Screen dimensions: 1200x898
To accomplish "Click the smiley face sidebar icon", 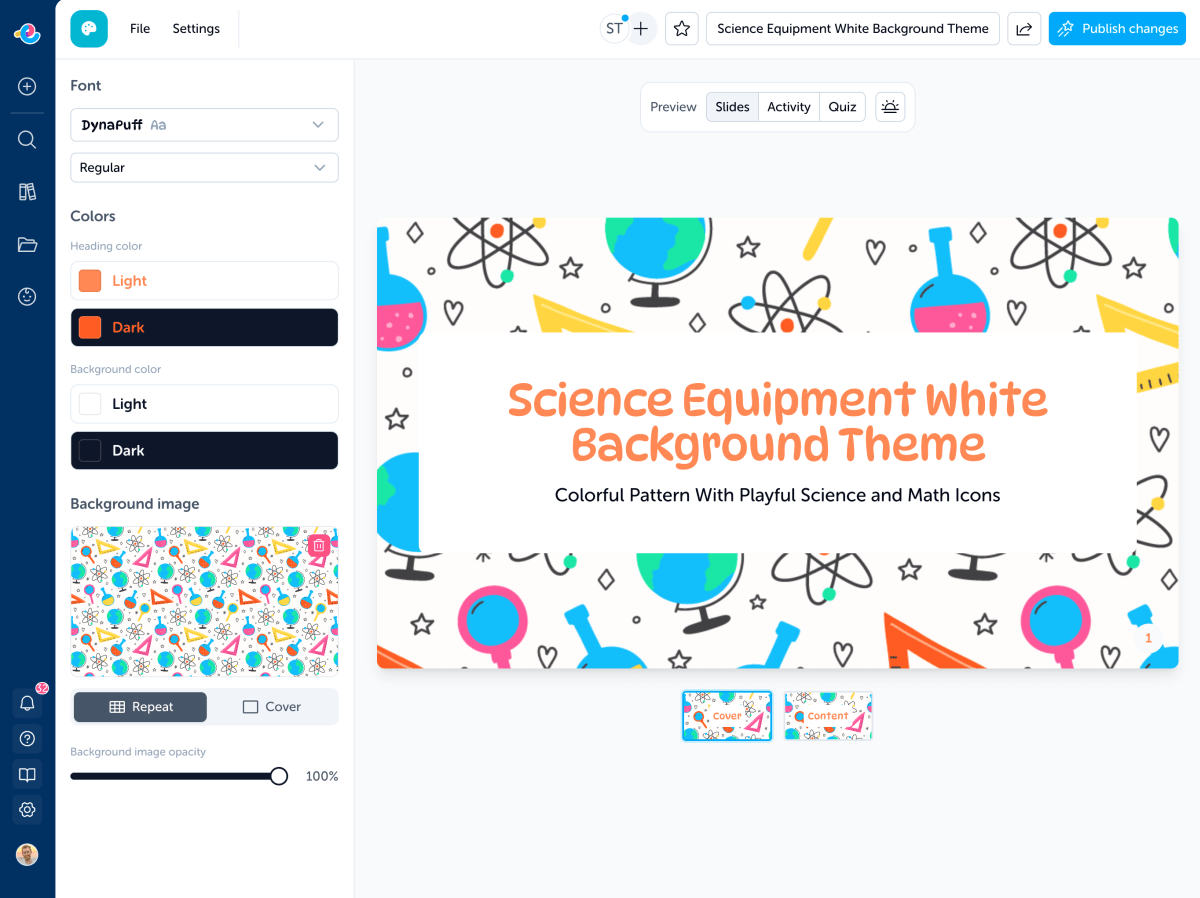I will click(27, 296).
